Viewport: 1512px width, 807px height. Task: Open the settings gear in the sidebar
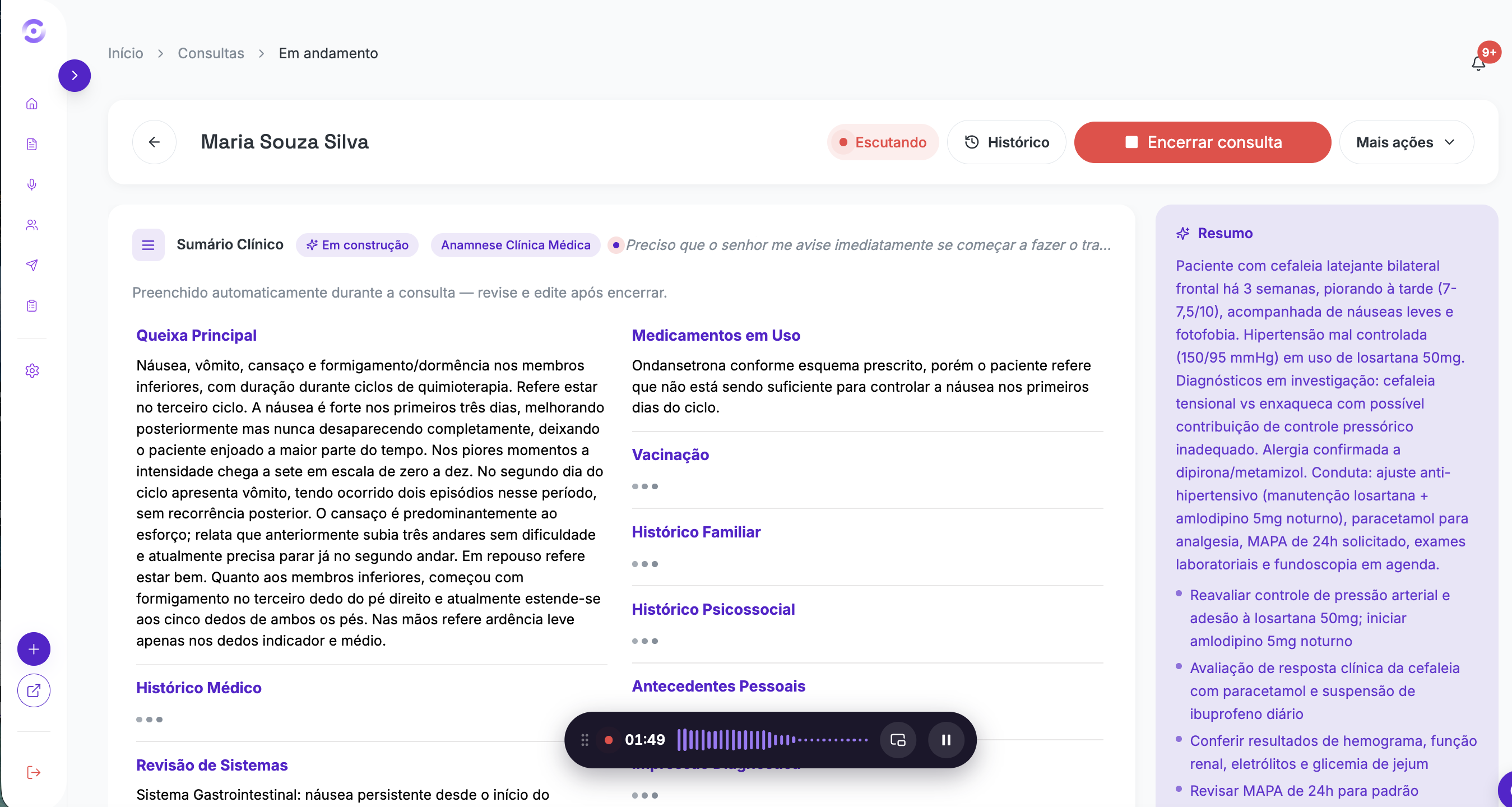pos(32,371)
